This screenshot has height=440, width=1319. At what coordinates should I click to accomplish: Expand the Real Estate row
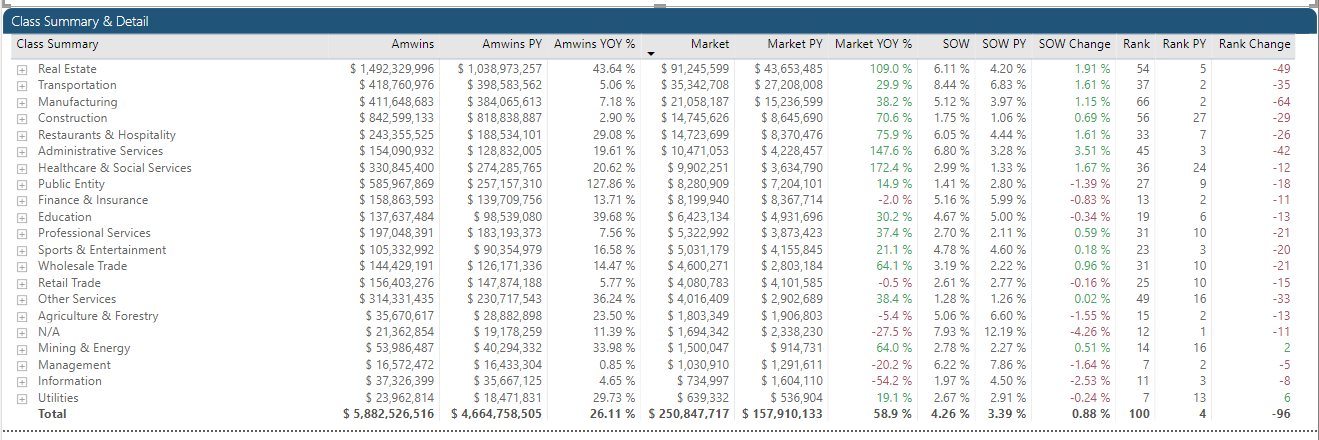[21, 69]
